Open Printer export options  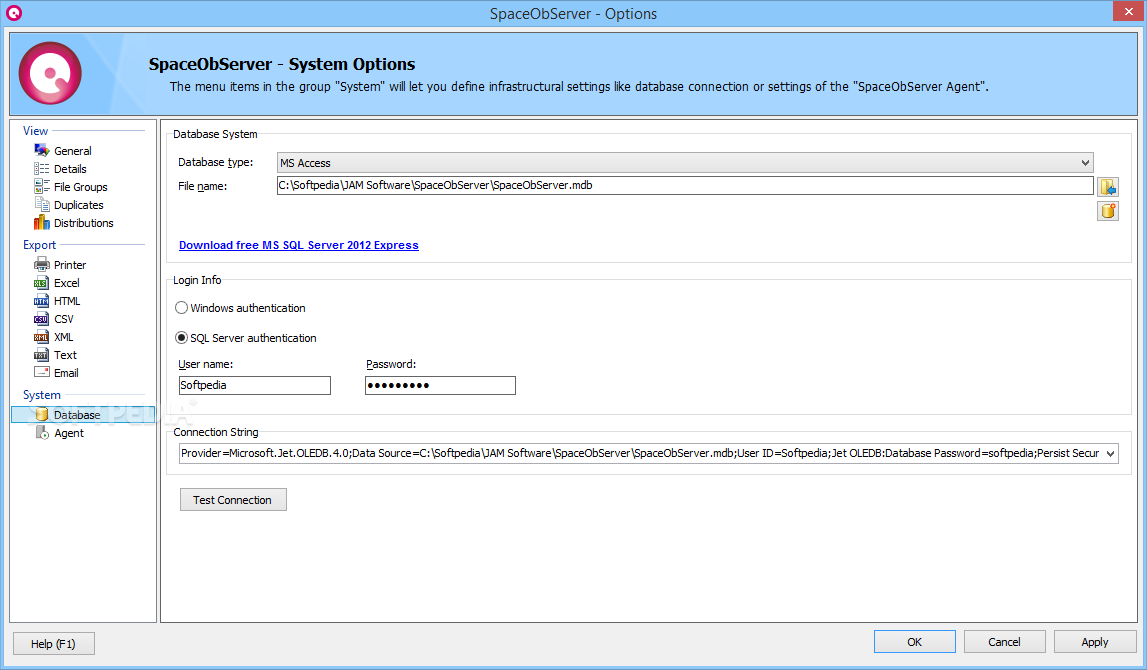69,265
